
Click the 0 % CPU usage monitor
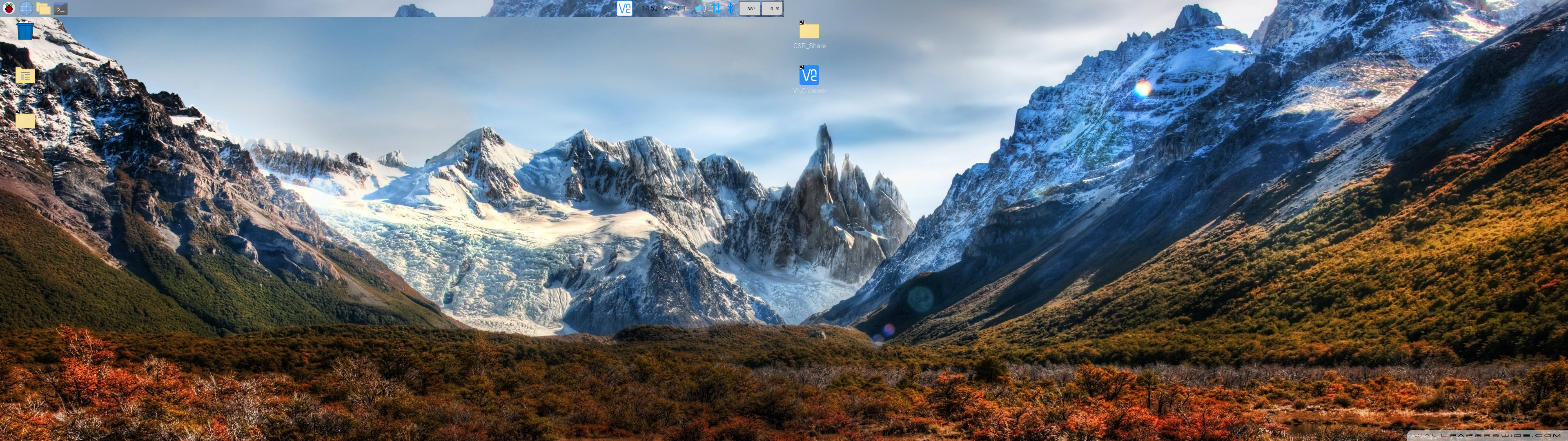(773, 9)
